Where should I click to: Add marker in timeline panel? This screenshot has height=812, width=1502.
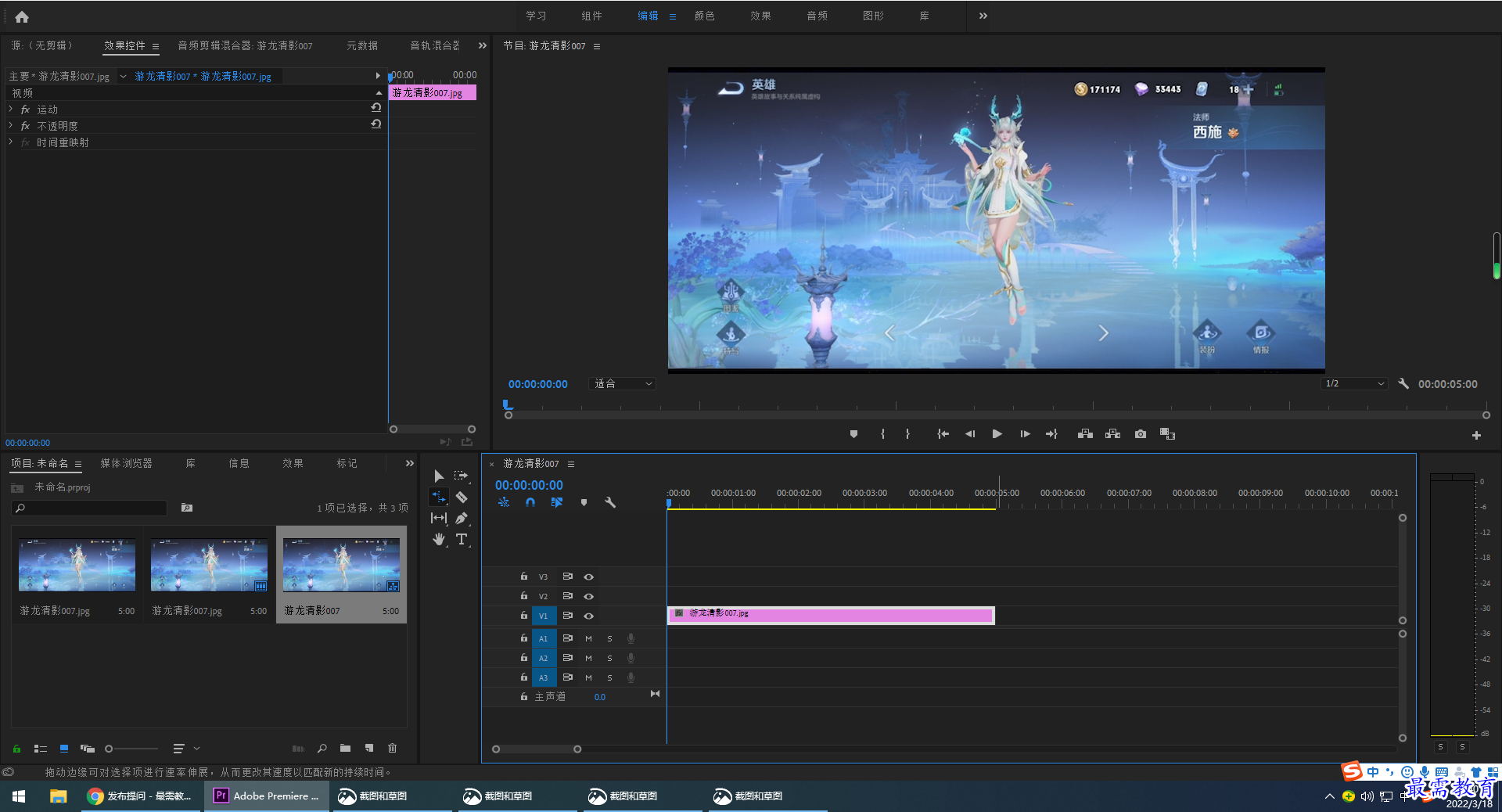coord(584,502)
